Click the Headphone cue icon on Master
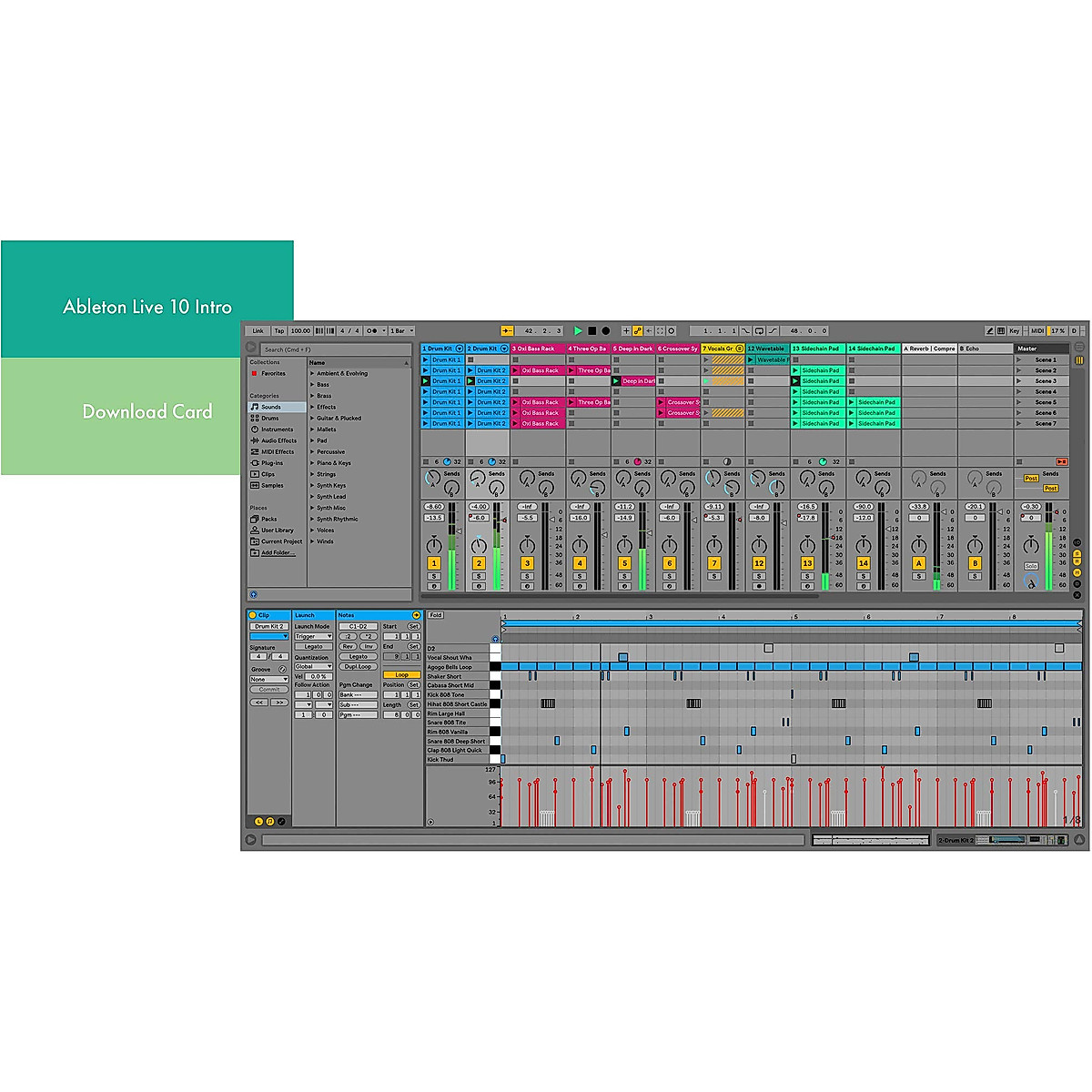This screenshot has height=1092, width=1092. tap(1031, 581)
